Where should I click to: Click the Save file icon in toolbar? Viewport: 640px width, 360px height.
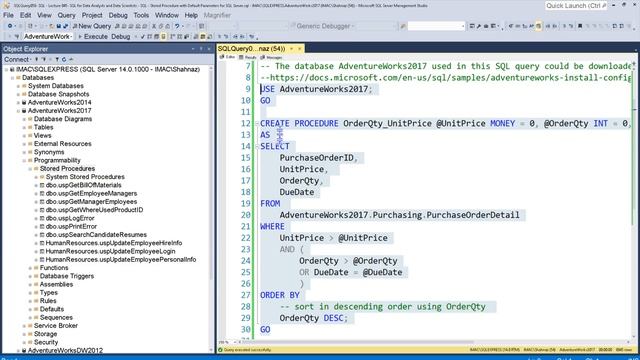tap(59, 26)
